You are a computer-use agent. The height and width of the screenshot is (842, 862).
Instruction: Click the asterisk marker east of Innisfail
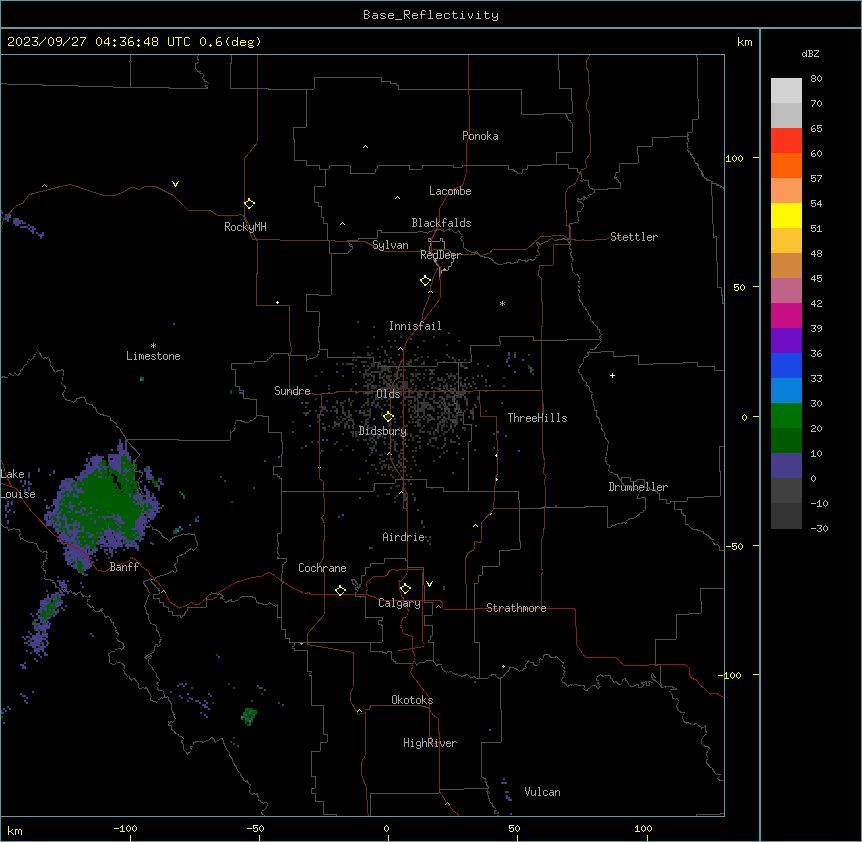[502, 303]
